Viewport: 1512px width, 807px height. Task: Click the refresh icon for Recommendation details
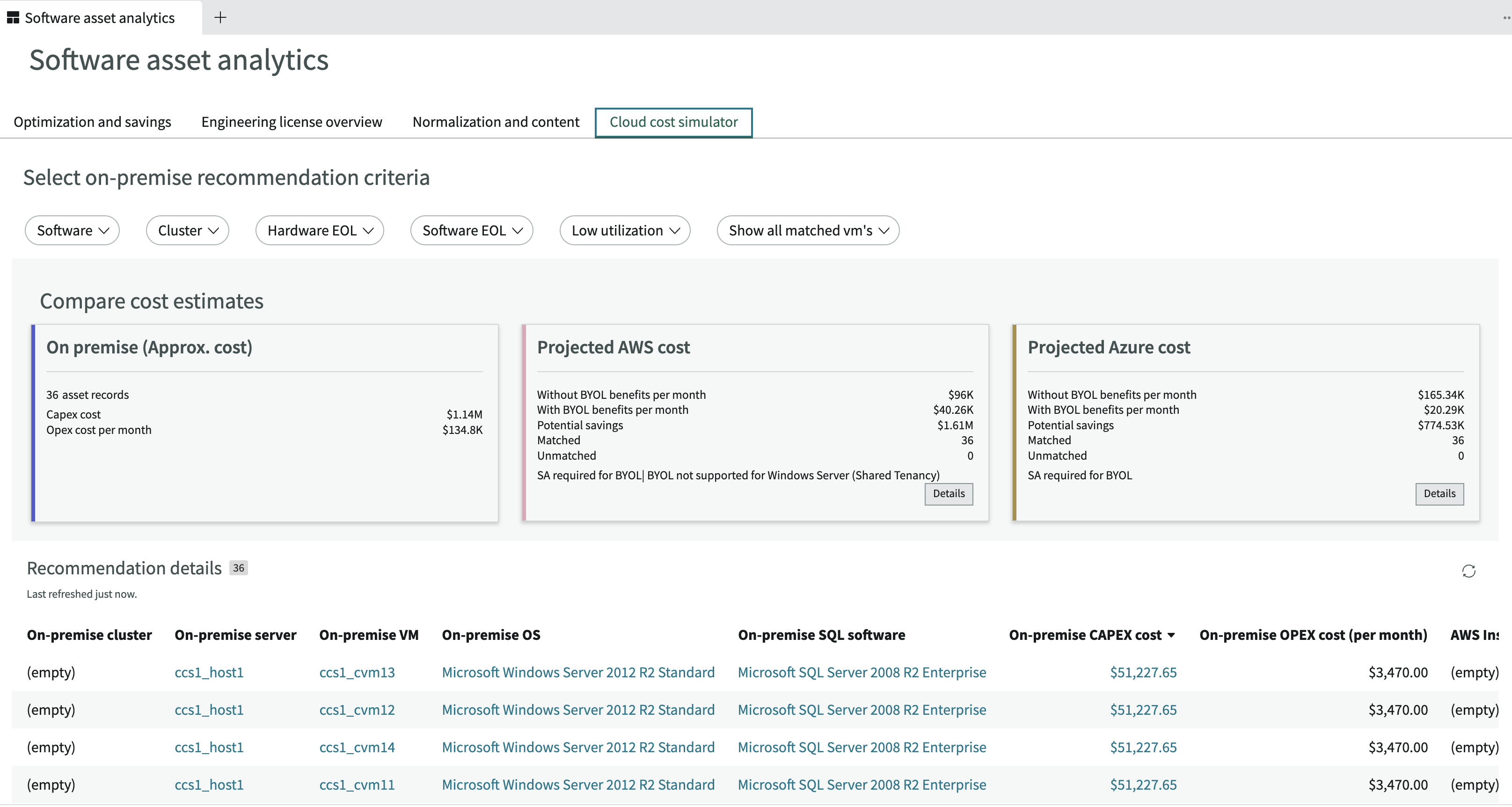(1468, 571)
